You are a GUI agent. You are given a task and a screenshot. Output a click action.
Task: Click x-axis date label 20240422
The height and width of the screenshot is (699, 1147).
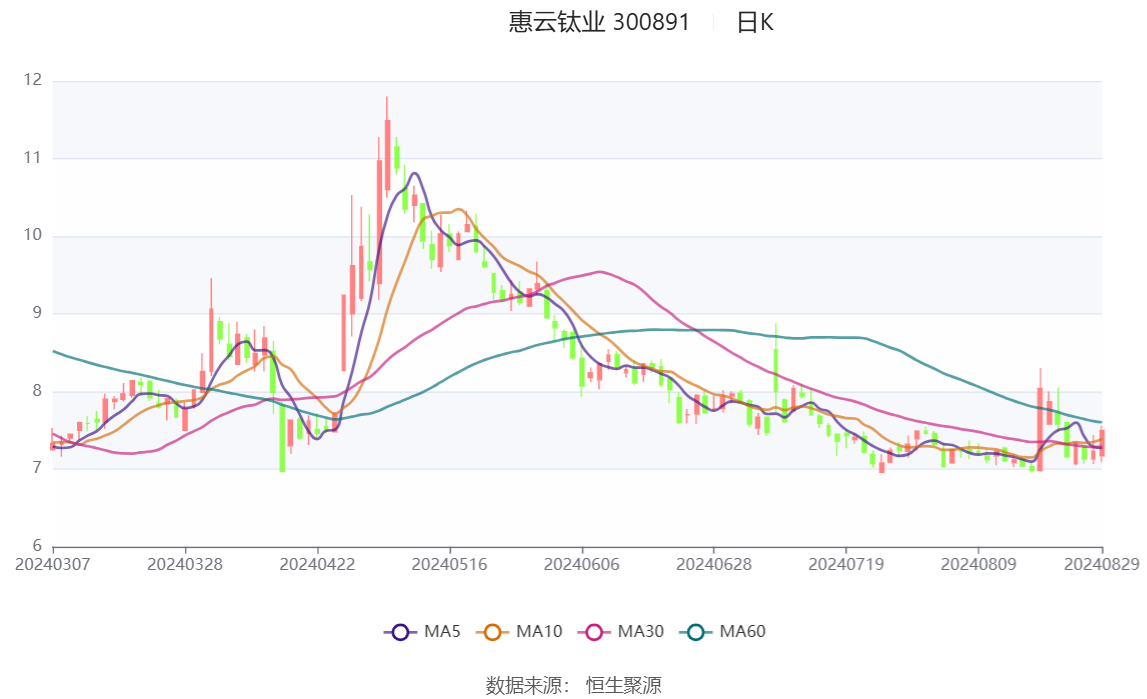[317, 564]
